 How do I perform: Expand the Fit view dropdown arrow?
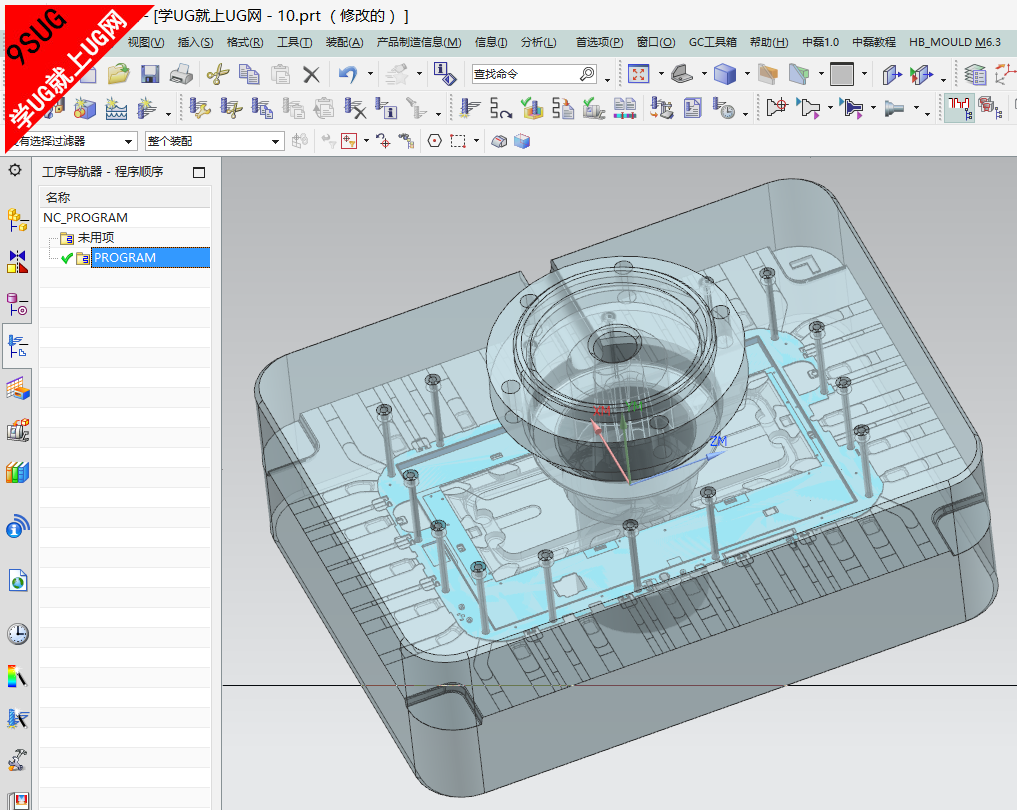pos(661,74)
